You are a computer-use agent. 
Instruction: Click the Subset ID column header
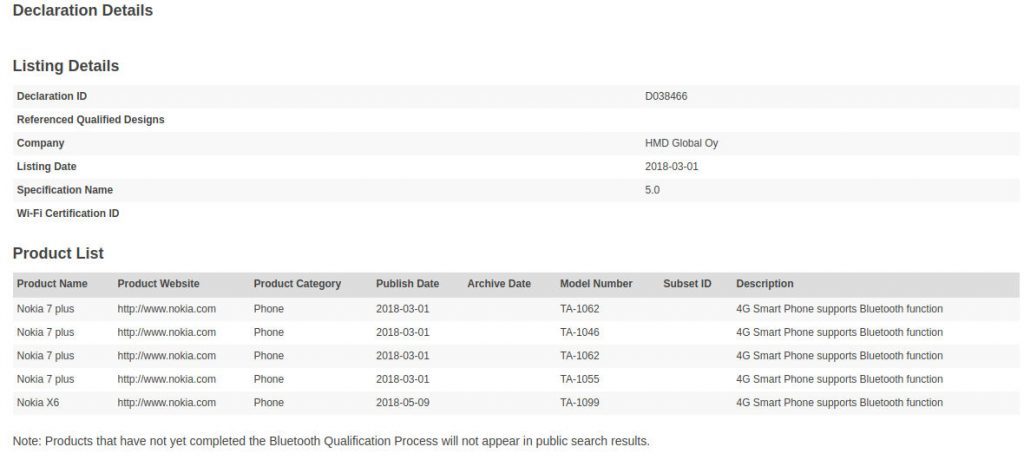pyautogui.click(x=687, y=284)
